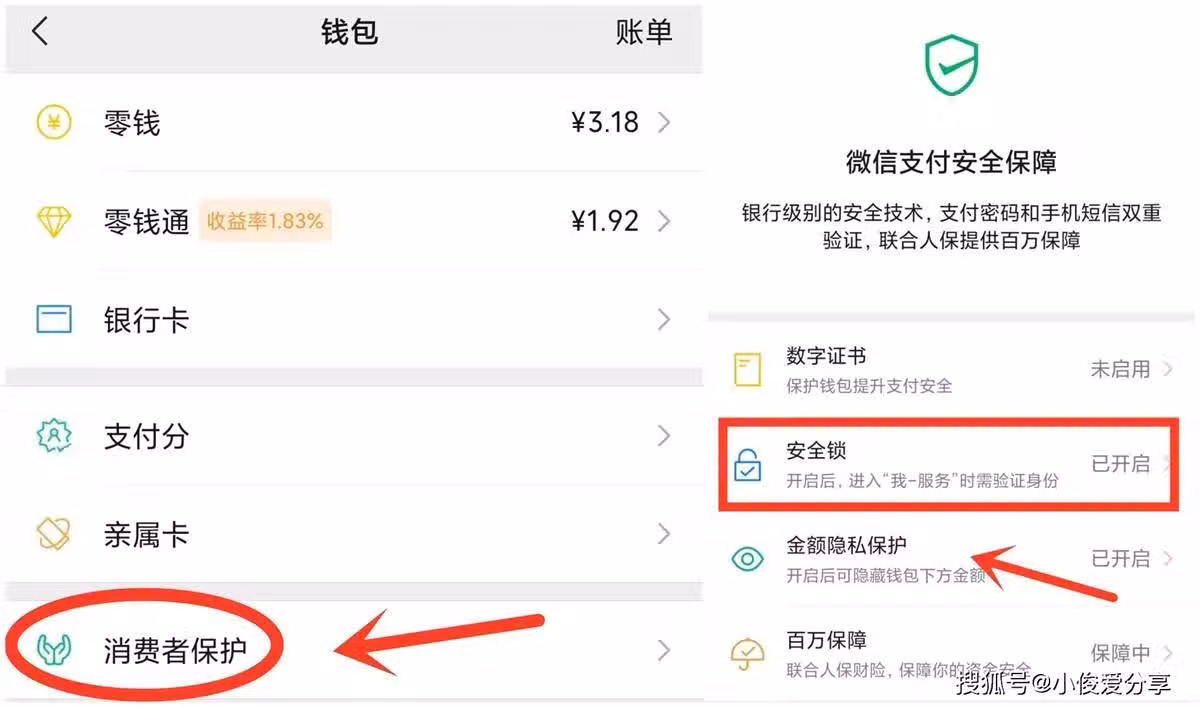Screen dimensions: 1200x708
Task: Open the 账单 bills page
Action: 643,32
